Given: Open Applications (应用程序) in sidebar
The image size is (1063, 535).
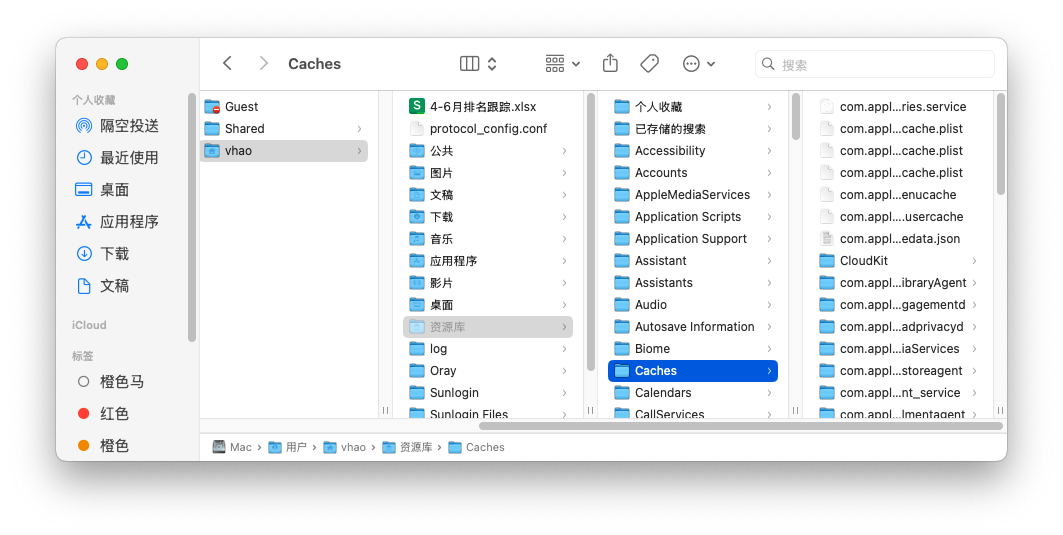Looking at the screenshot, I should point(128,222).
